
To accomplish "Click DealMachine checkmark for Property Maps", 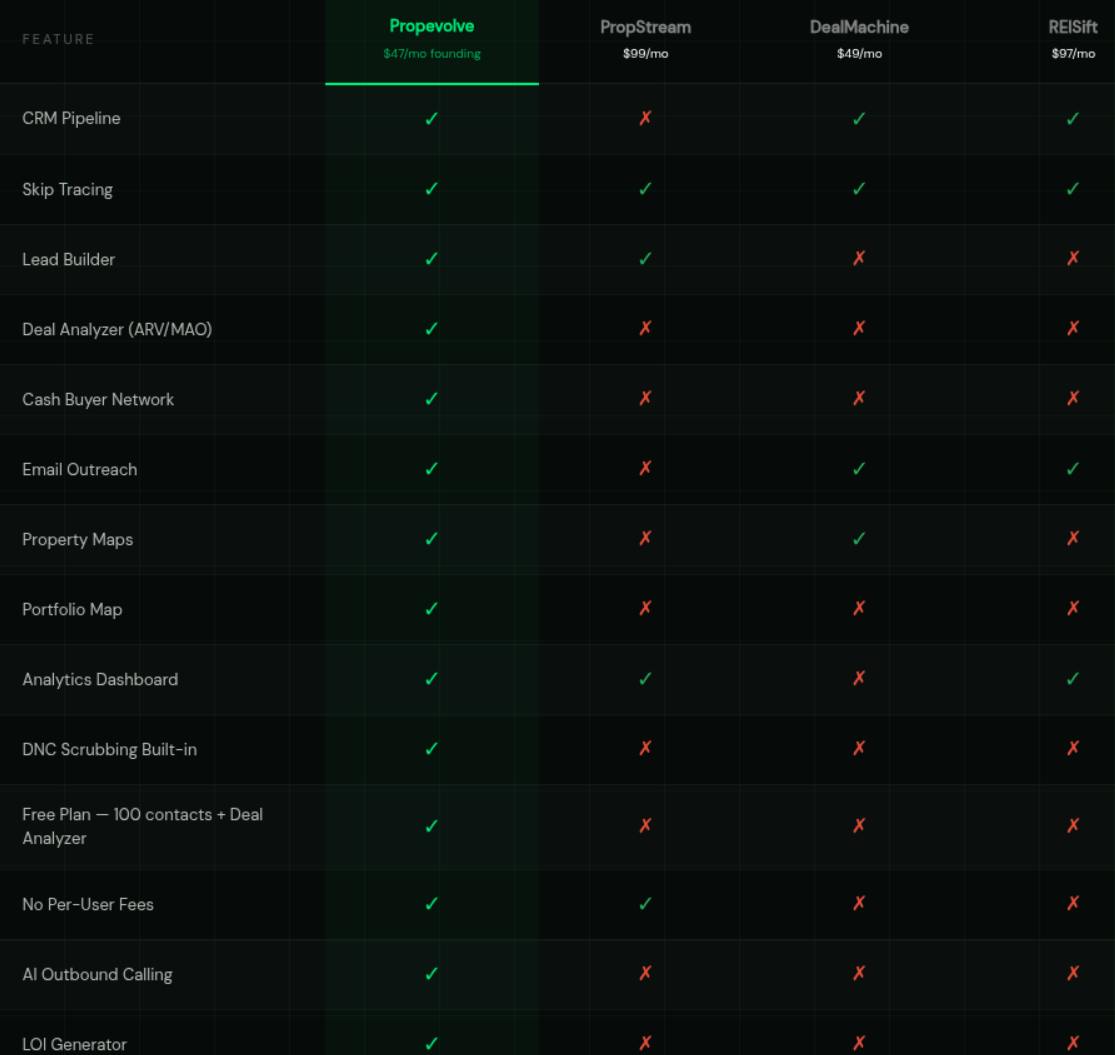I will pyautogui.click(x=859, y=539).
